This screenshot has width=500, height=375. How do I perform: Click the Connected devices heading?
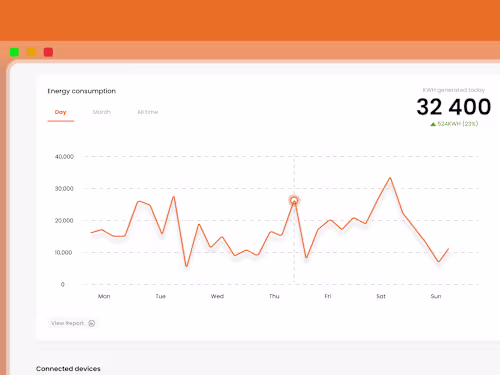point(68,369)
